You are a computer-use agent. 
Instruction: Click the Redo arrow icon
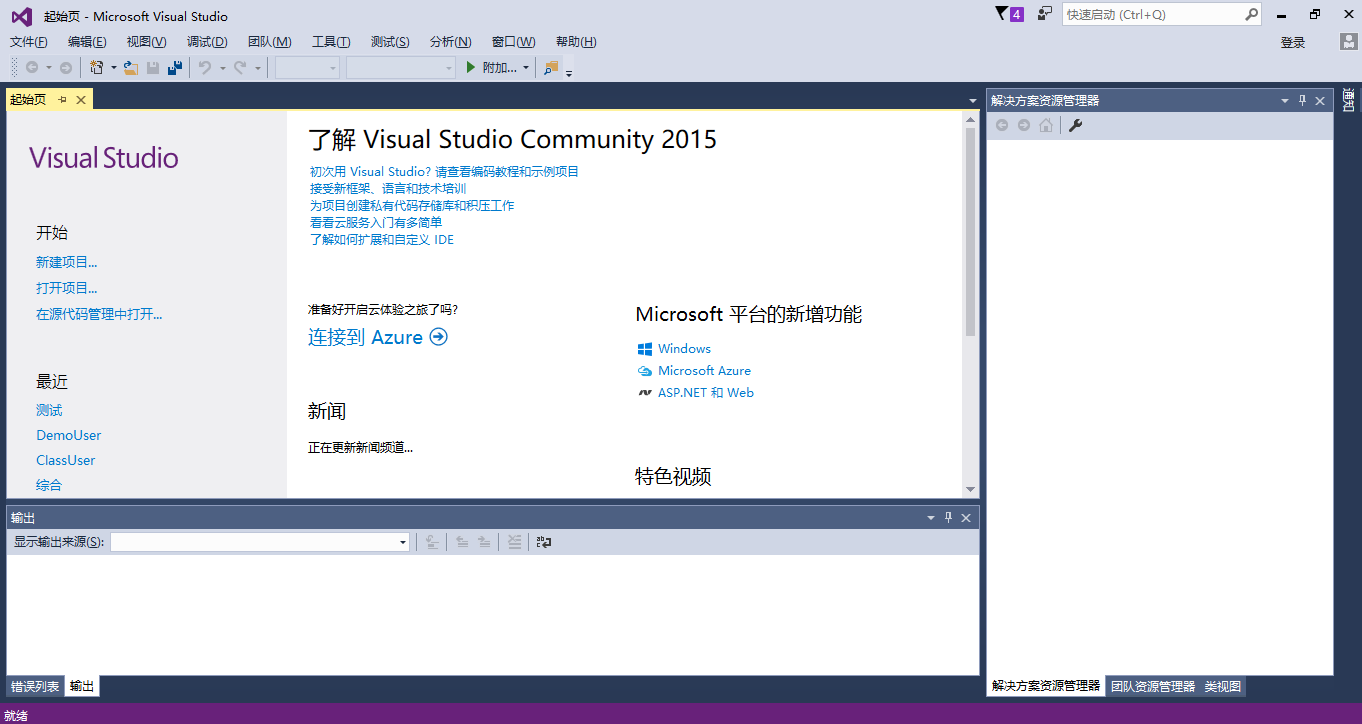[x=240, y=68]
